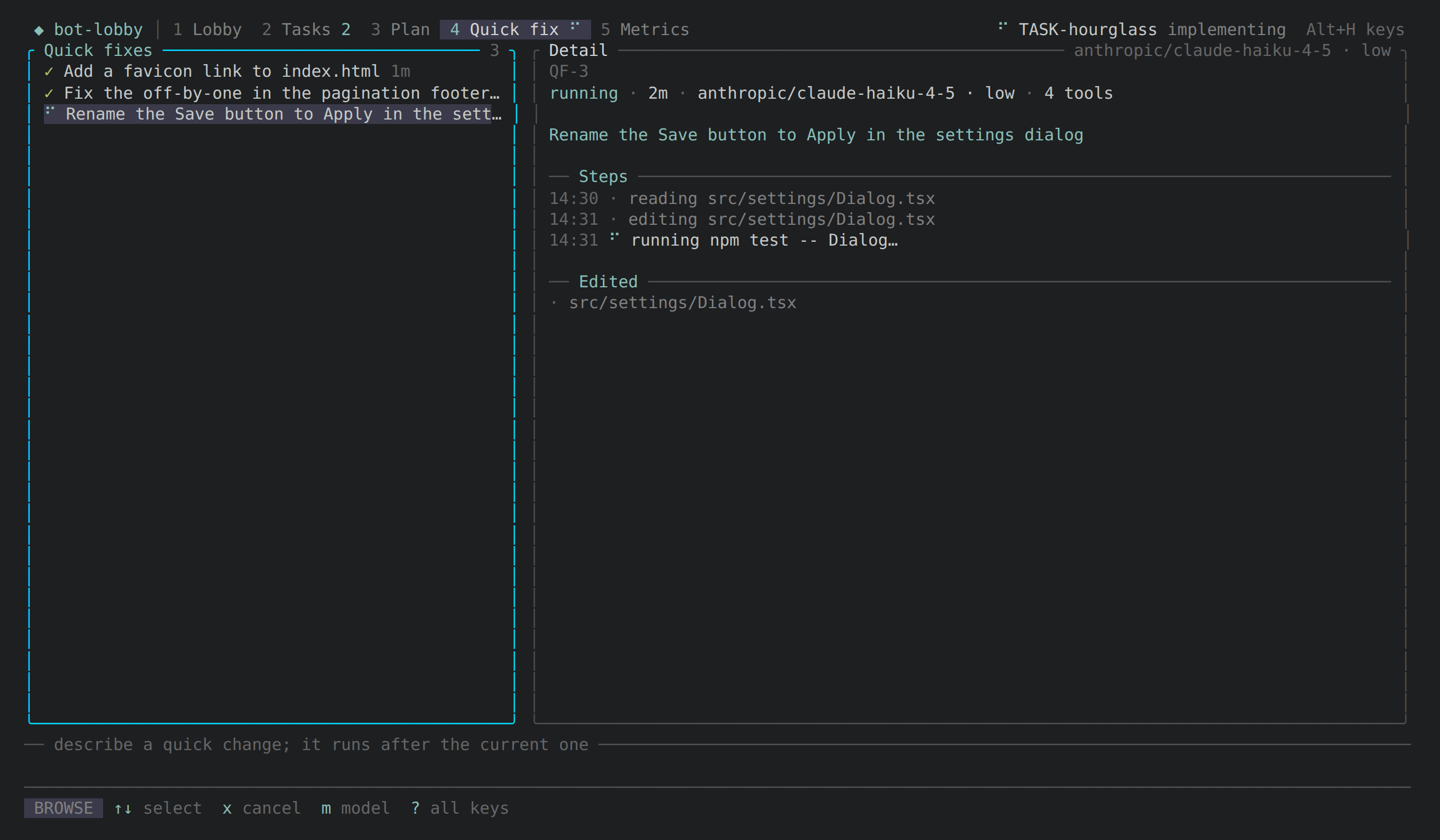Click the bot-lobby diamond logo icon

[39, 30]
